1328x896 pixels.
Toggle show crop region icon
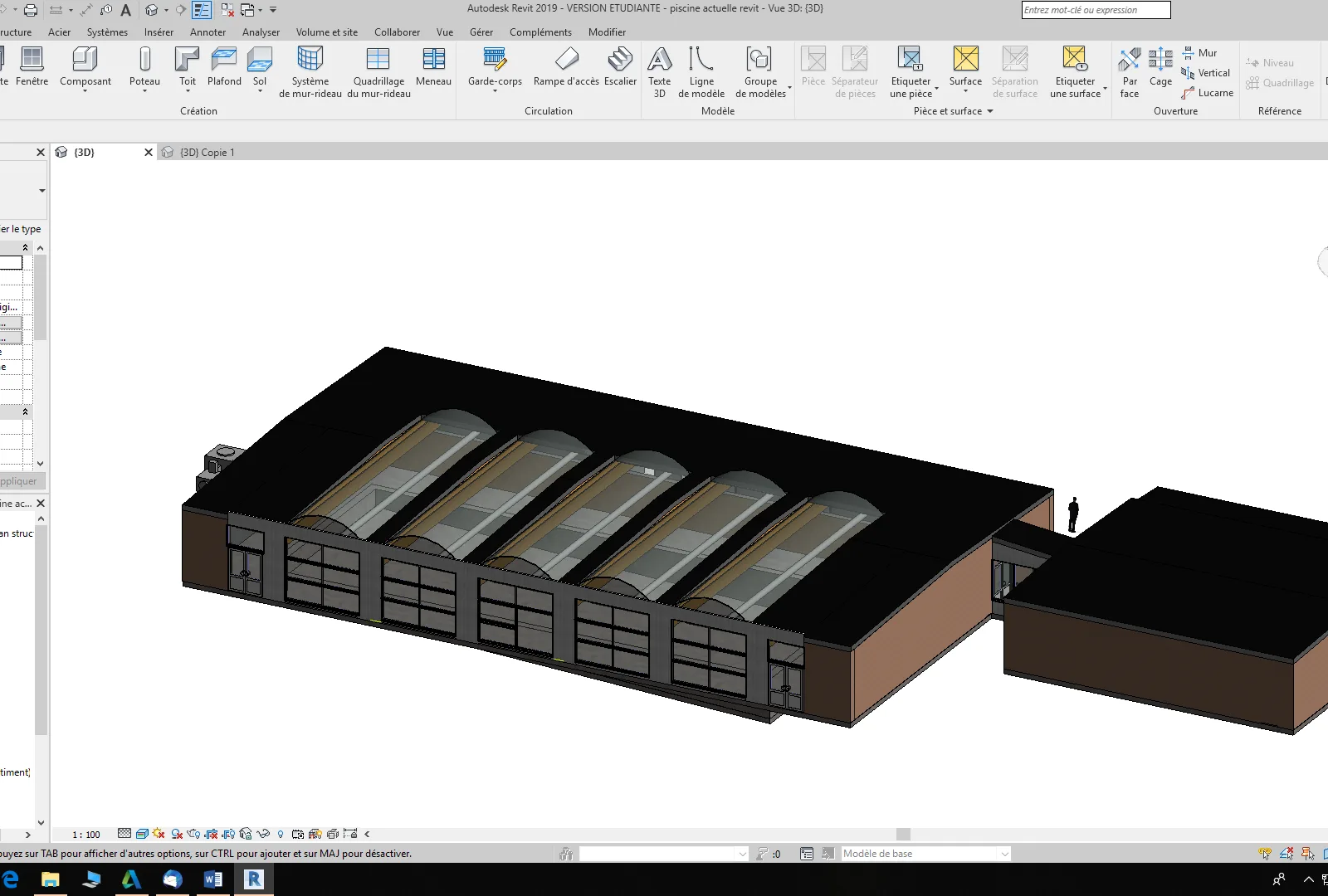pyautogui.click(x=228, y=834)
